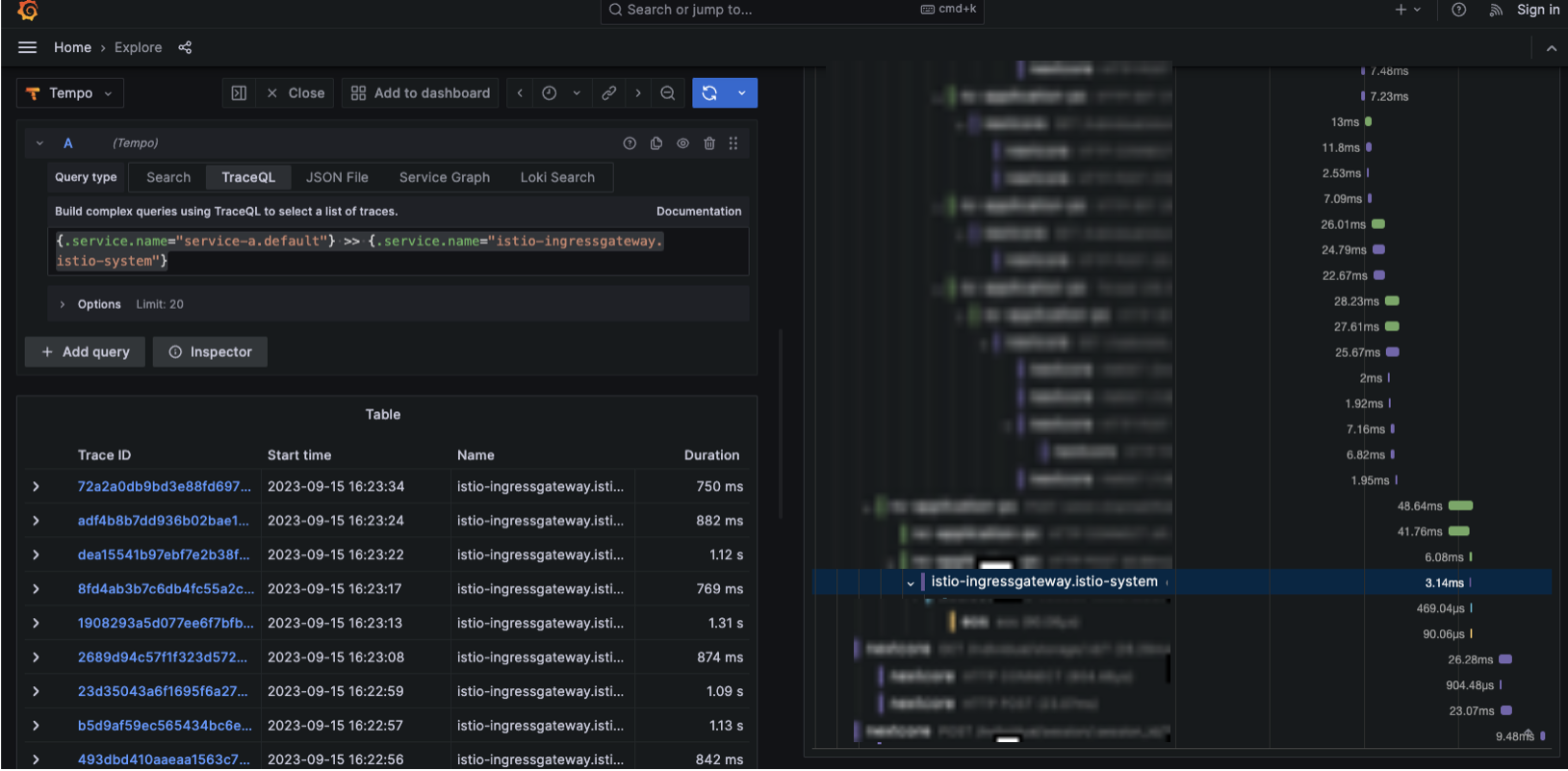Switch to the Loki Search tab

tap(557, 177)
